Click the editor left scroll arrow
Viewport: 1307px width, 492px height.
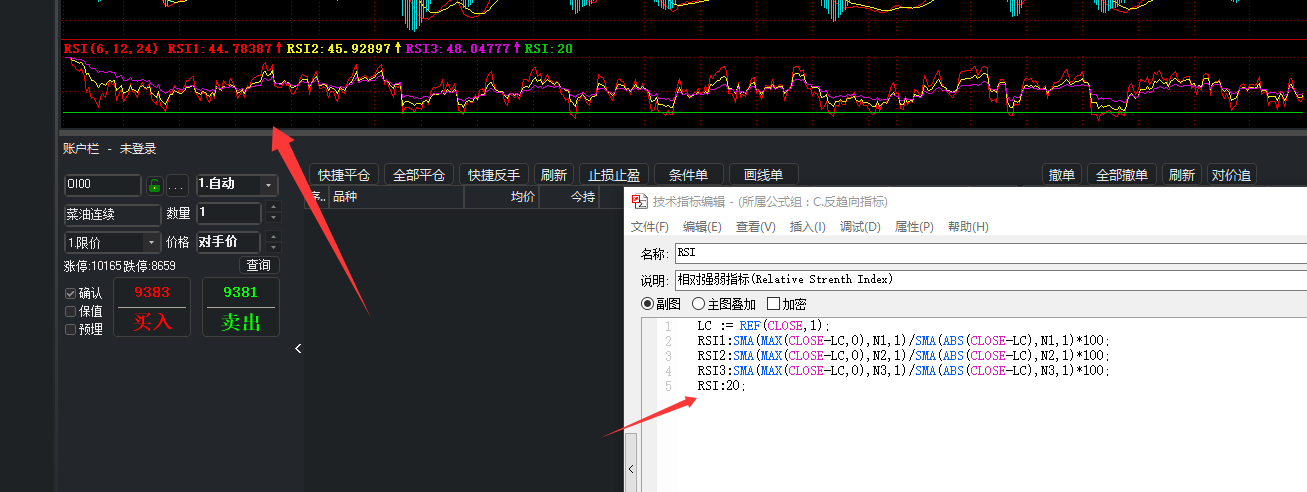631,468
